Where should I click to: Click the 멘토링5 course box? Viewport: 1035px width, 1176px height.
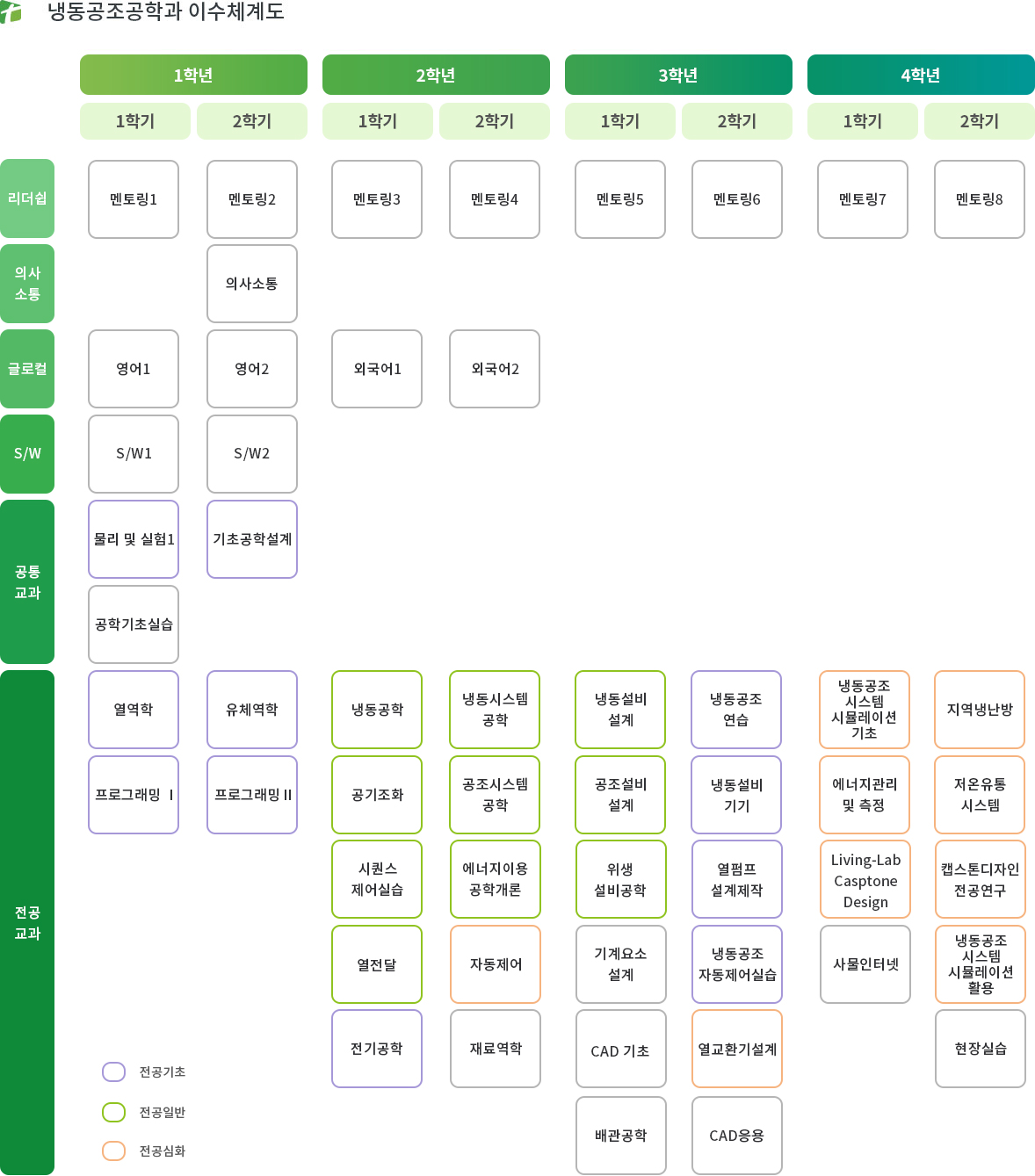tap(619, 199)
